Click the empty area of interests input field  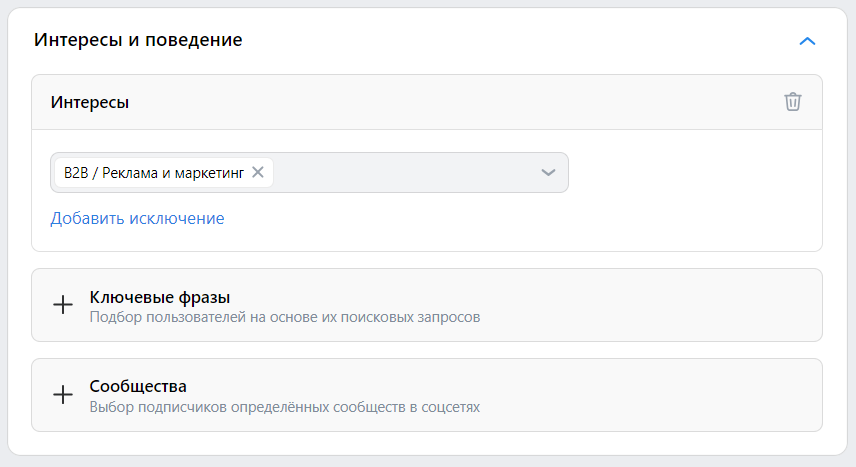click(x=404, y=173)
